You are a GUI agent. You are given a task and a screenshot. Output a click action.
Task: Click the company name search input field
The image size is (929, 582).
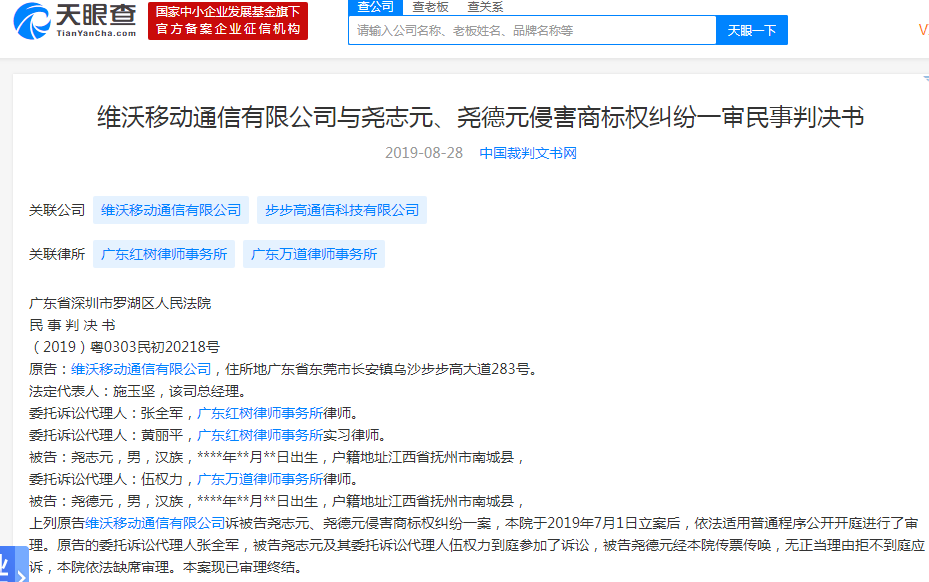[x=532, y=30]
